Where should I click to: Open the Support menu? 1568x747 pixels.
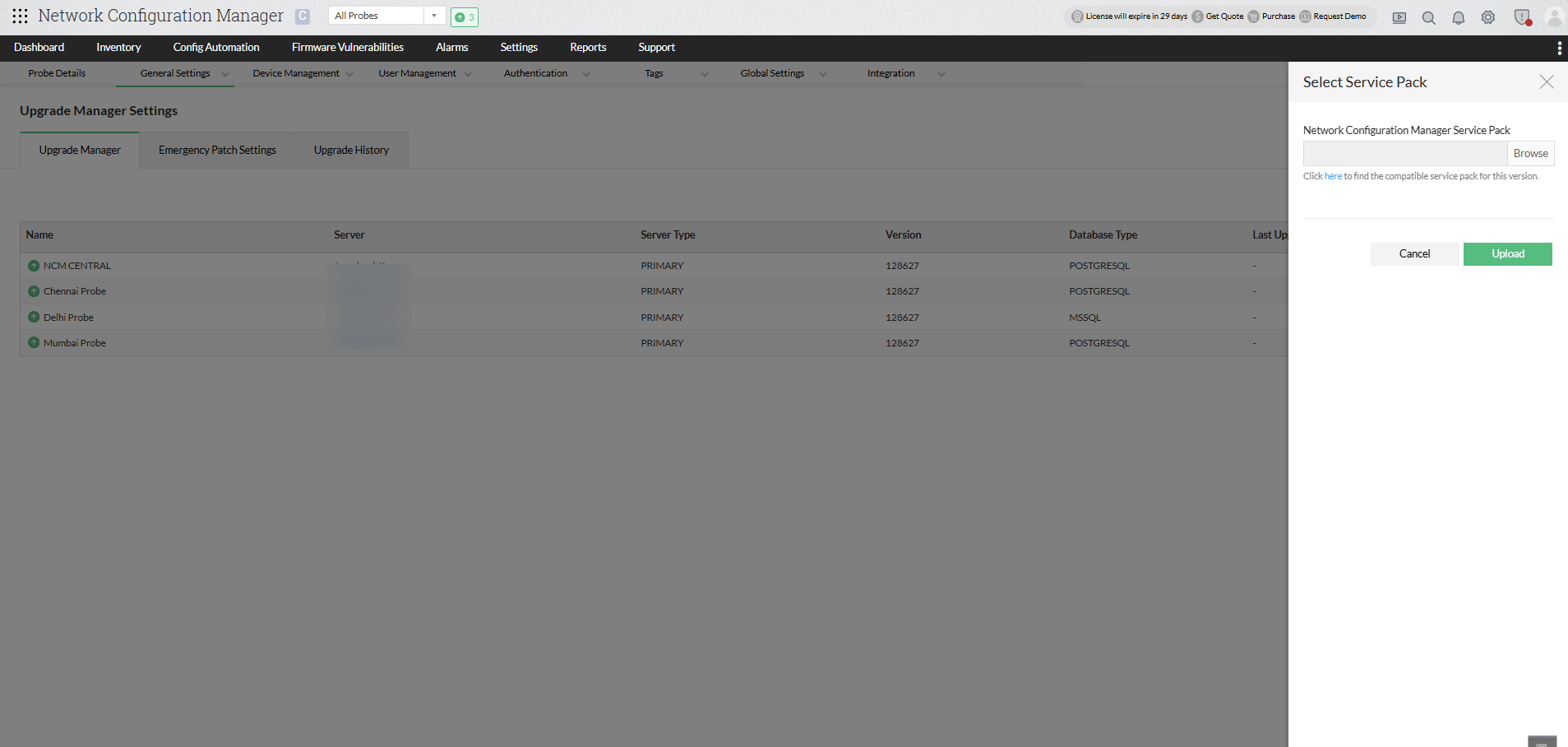coord(657,48)
